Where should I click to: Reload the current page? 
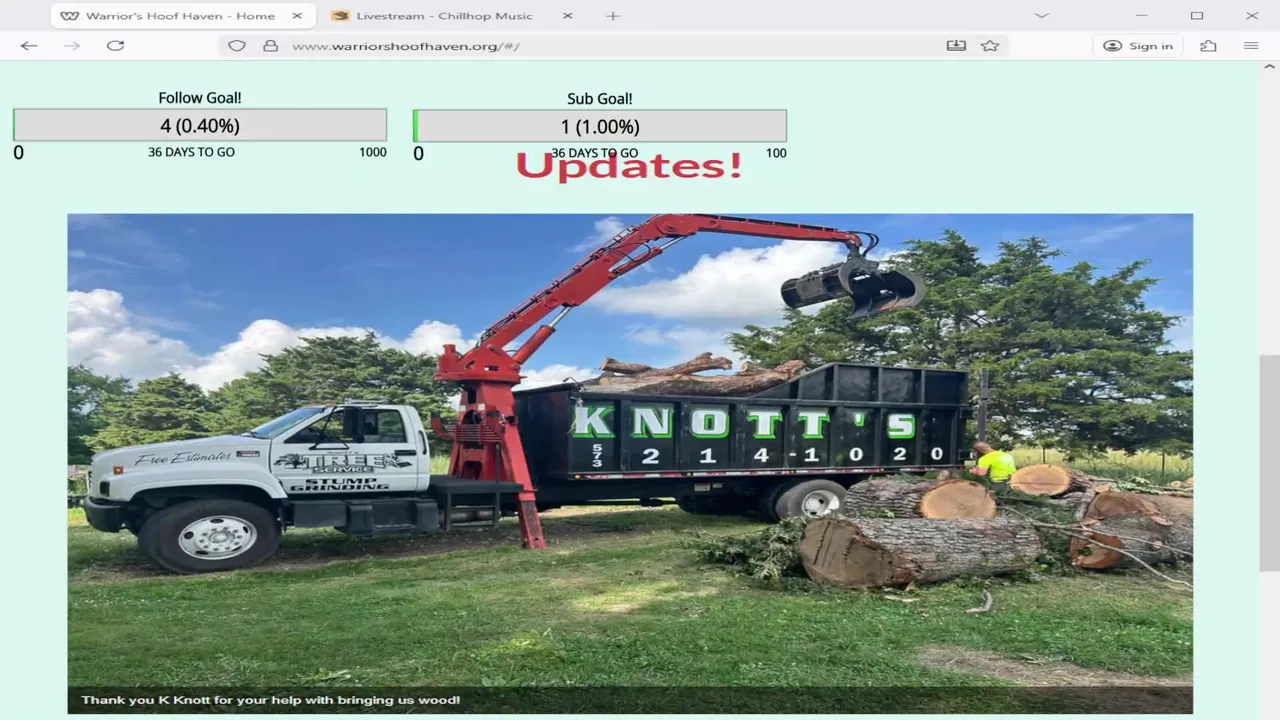click(x=115, y=46)
